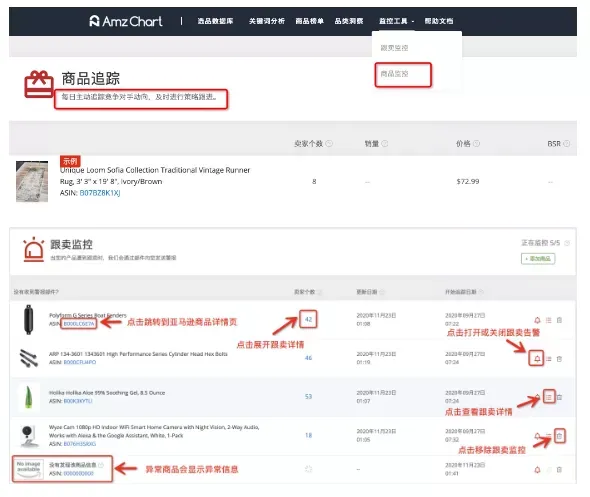Click info icon beside 更新日期 column
The height and width of the screenshot is (497, 590).
382,292
